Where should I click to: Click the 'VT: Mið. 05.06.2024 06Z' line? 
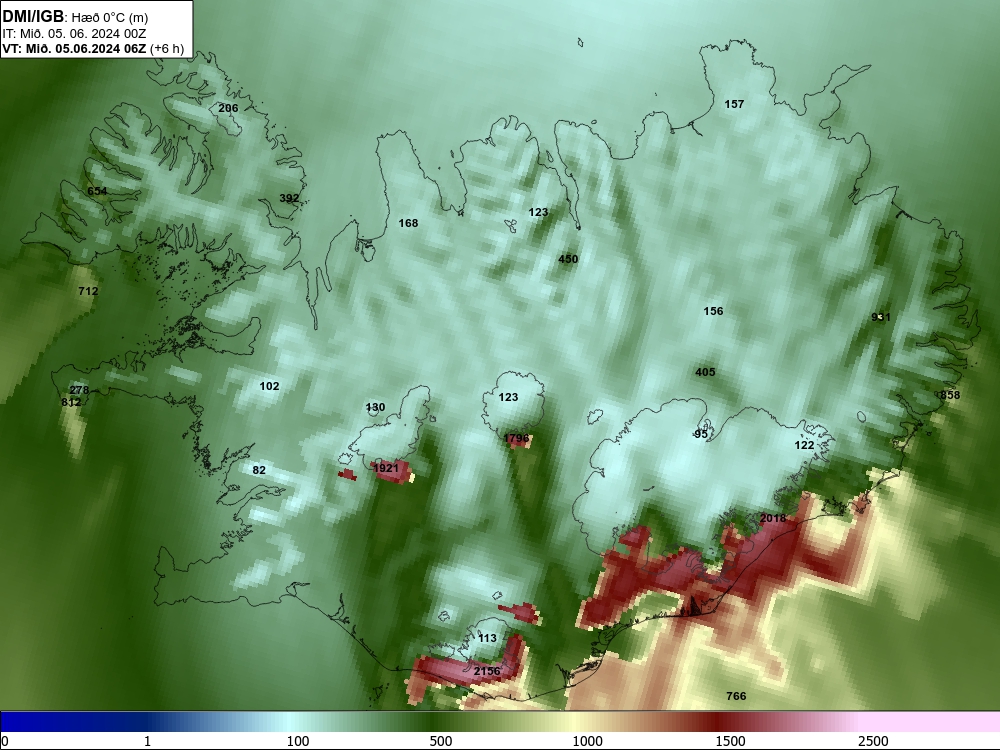coord(74,48)
